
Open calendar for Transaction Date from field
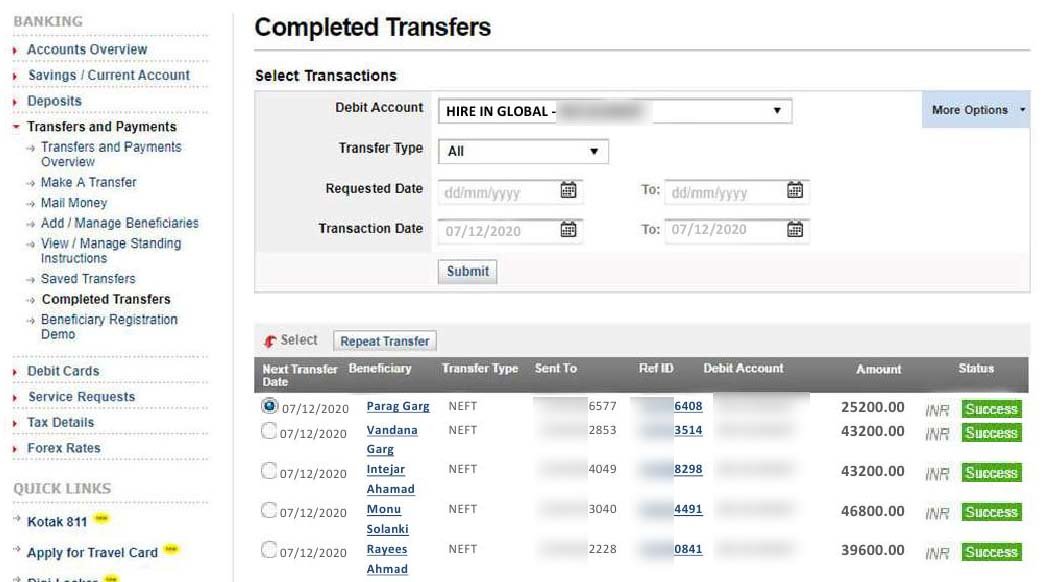click(568, 229)
